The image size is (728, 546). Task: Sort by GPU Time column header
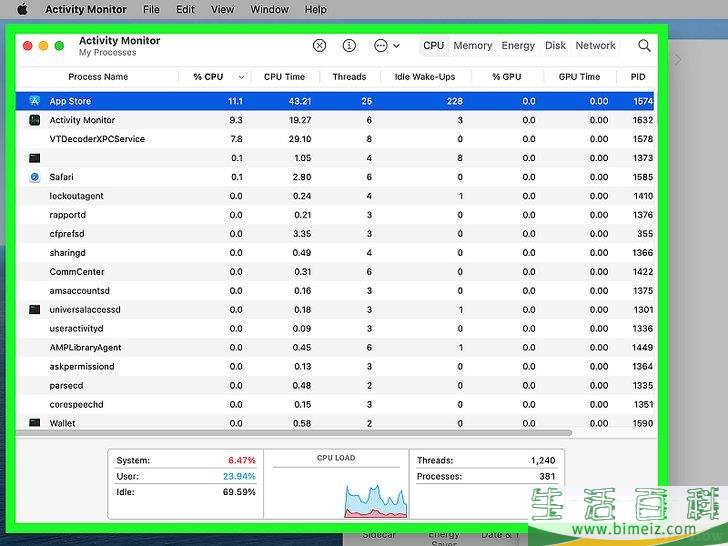(579, 77)
